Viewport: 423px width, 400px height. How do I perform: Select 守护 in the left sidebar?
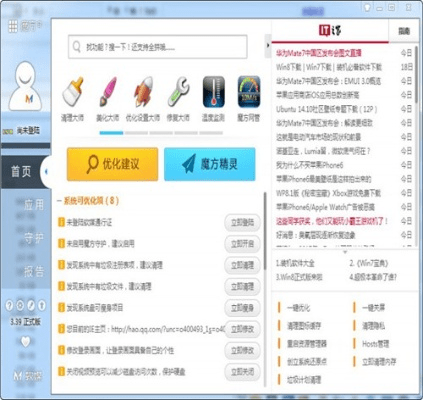click(33, 238)
